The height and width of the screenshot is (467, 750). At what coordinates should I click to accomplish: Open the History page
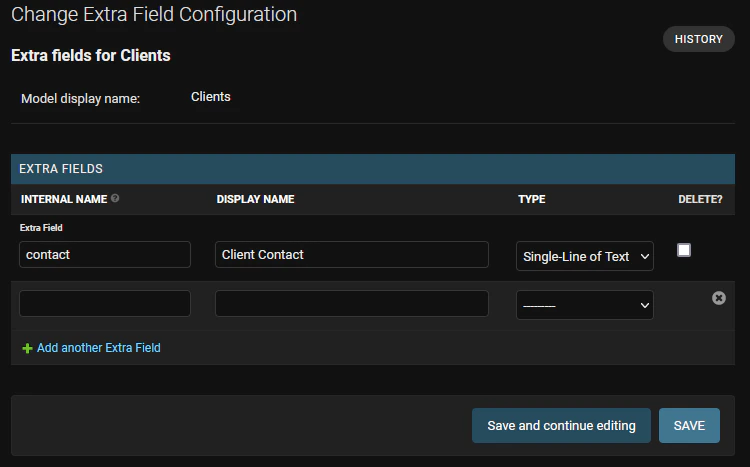[698, 39]
